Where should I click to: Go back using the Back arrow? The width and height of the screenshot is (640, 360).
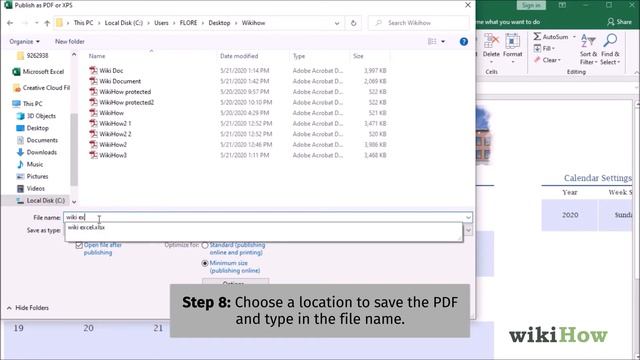click(10, 23)
